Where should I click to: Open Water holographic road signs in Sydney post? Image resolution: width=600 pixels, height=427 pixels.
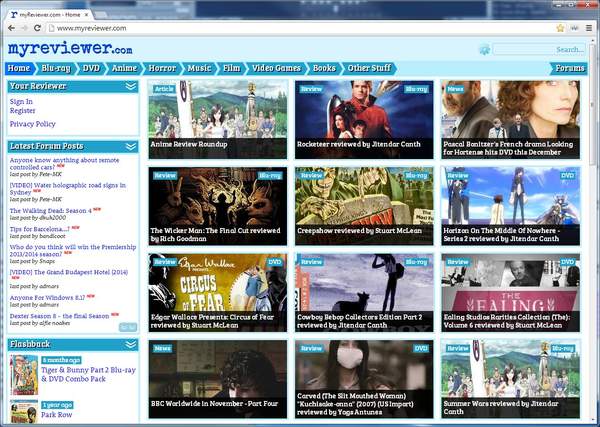point(68,189)
